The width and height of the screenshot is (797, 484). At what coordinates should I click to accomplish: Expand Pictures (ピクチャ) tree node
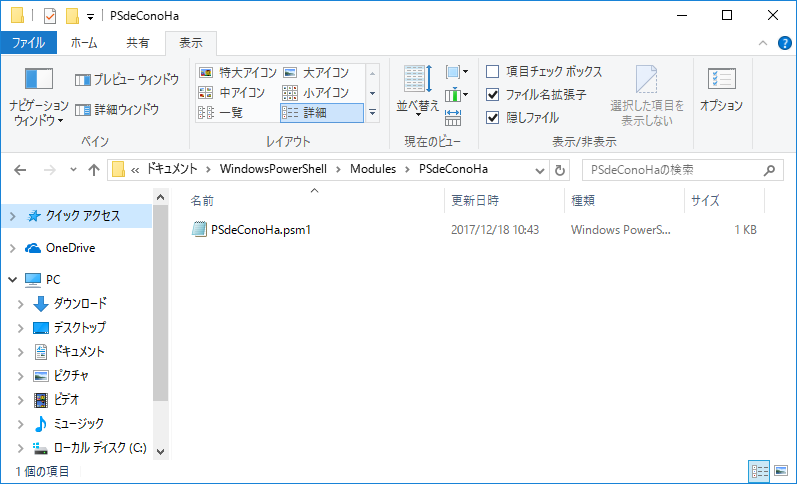click(21, 376)
